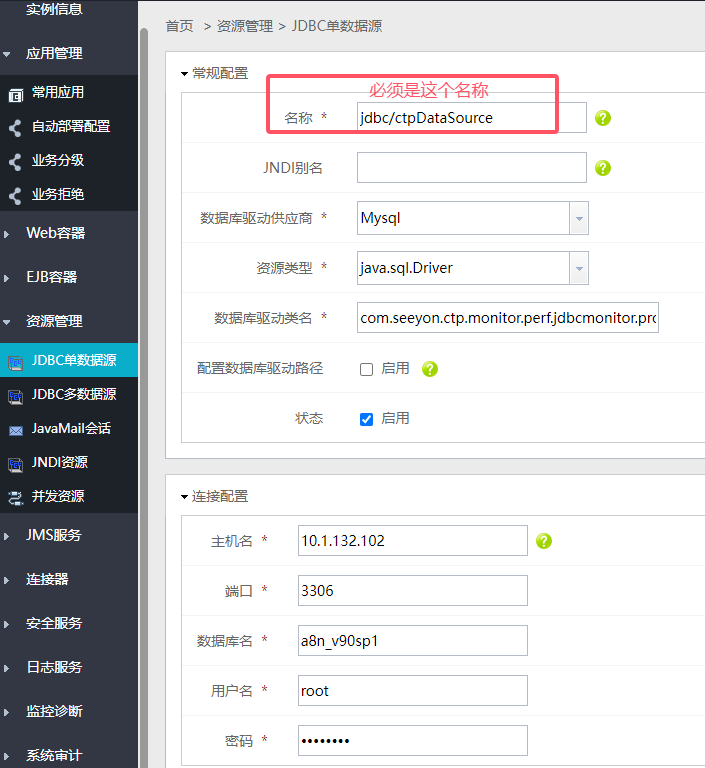Click the 主机名 field with 10.1.132.102

413,541
